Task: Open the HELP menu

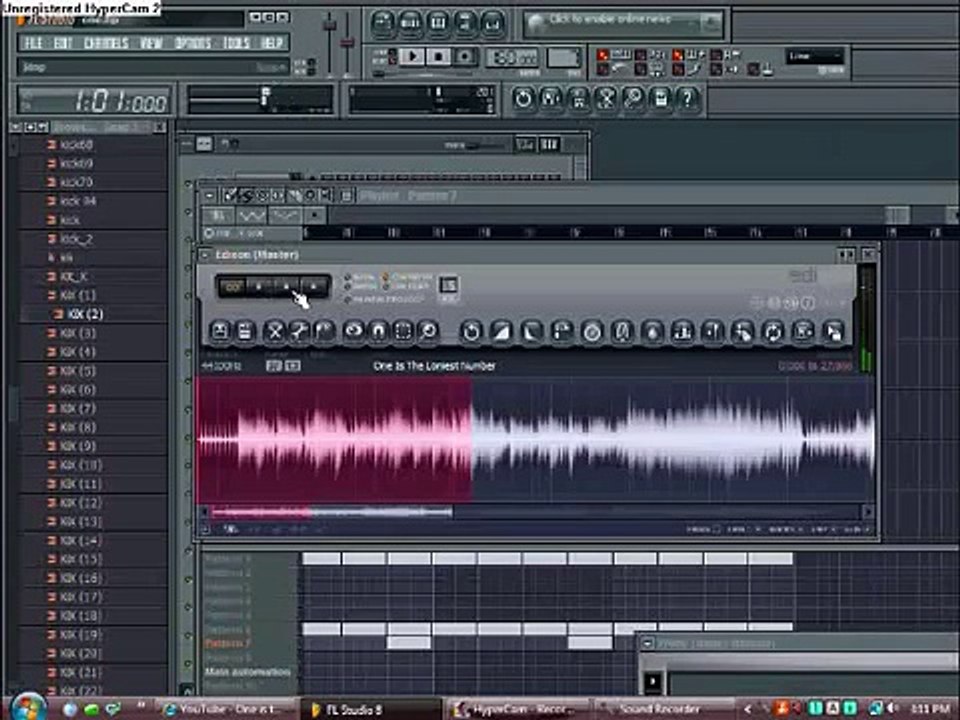Action: coord(271,43)
